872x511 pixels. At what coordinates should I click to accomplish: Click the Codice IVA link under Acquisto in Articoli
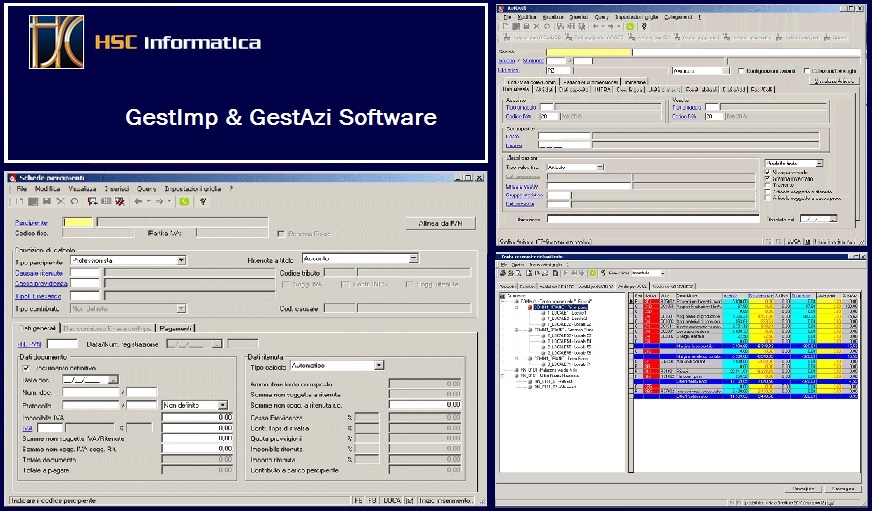pyautogui.click(x=518, y=116)
